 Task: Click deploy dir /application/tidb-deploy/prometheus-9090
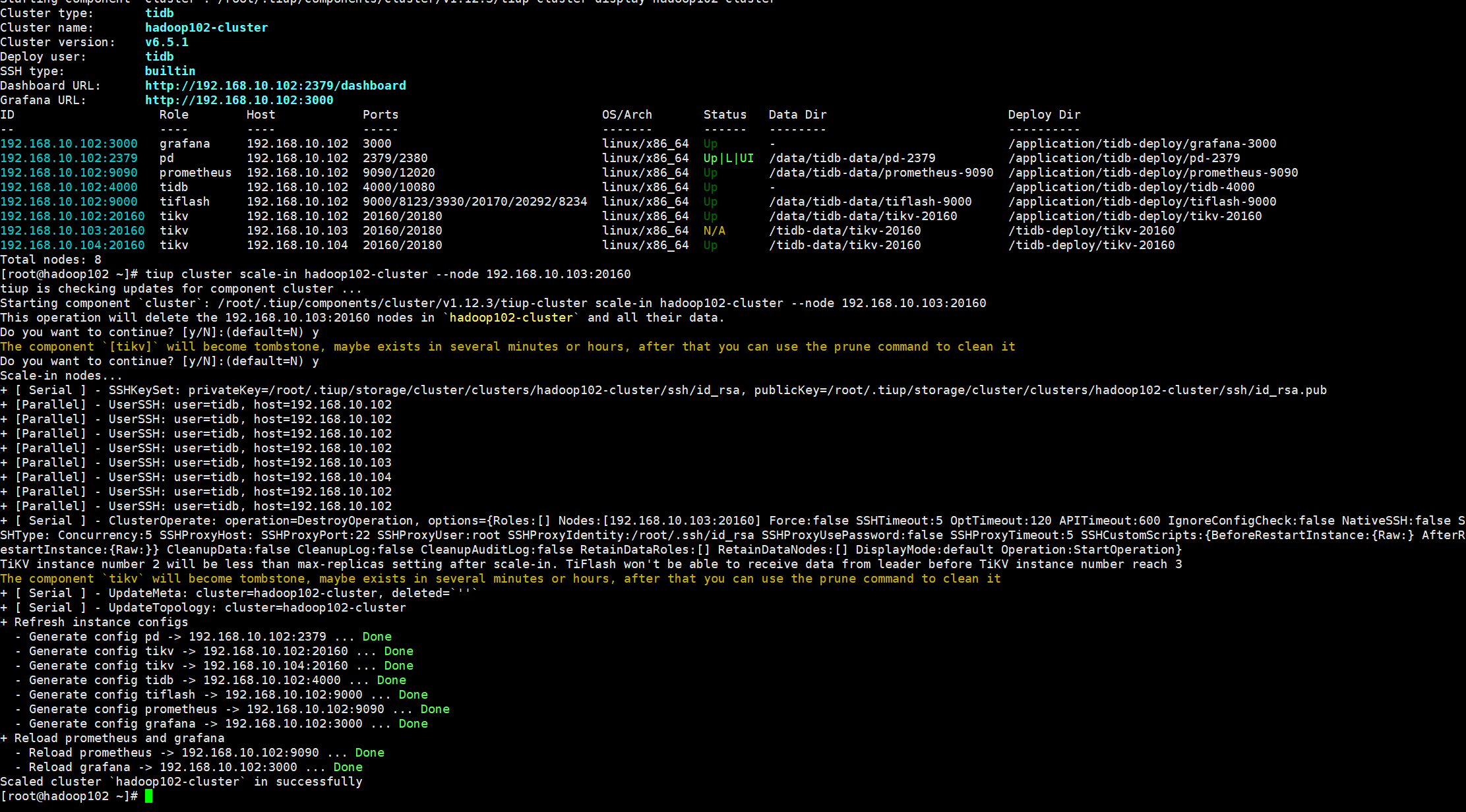pos(1153,173)
